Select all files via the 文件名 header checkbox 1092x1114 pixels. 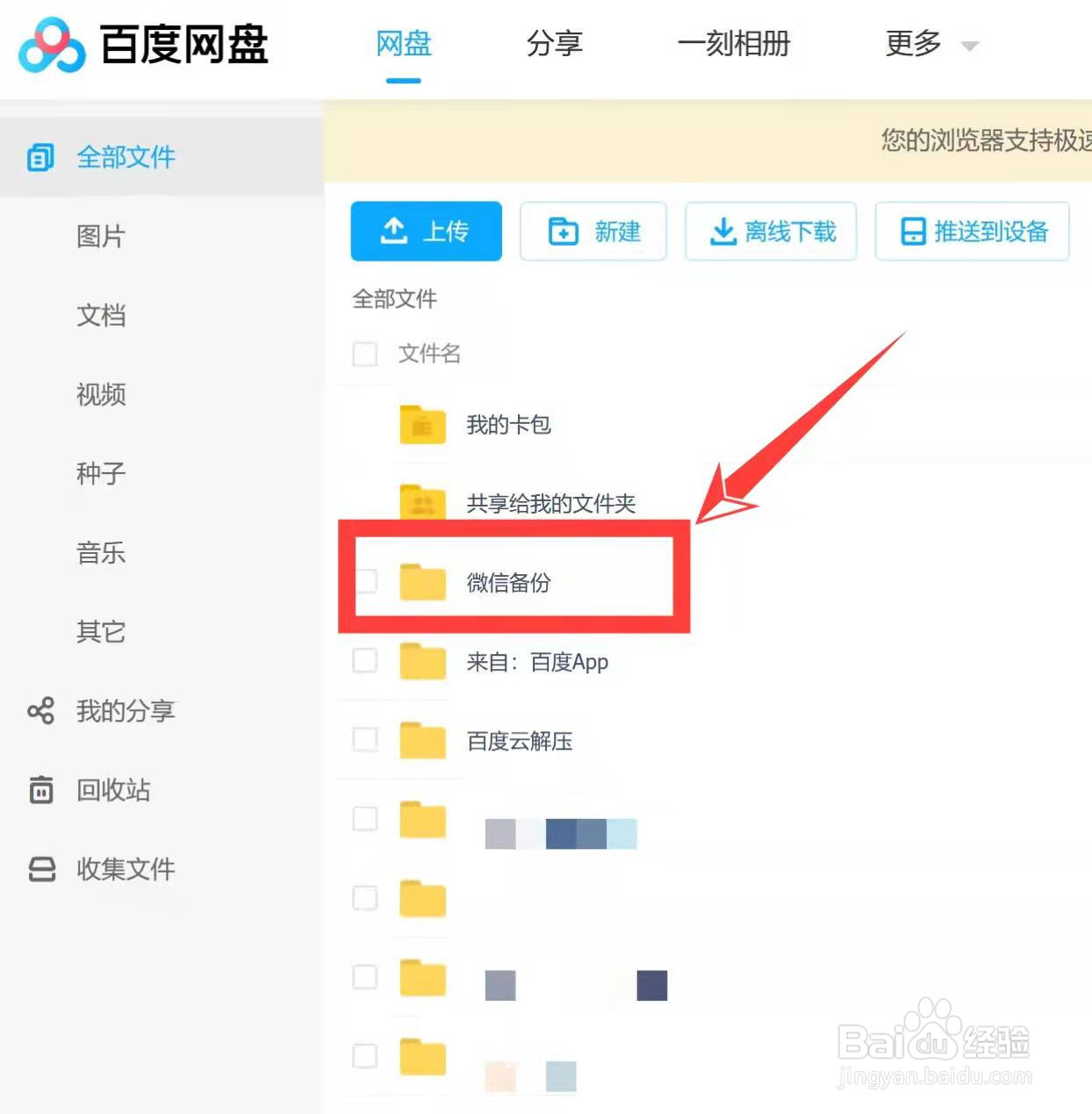point(365,354)
